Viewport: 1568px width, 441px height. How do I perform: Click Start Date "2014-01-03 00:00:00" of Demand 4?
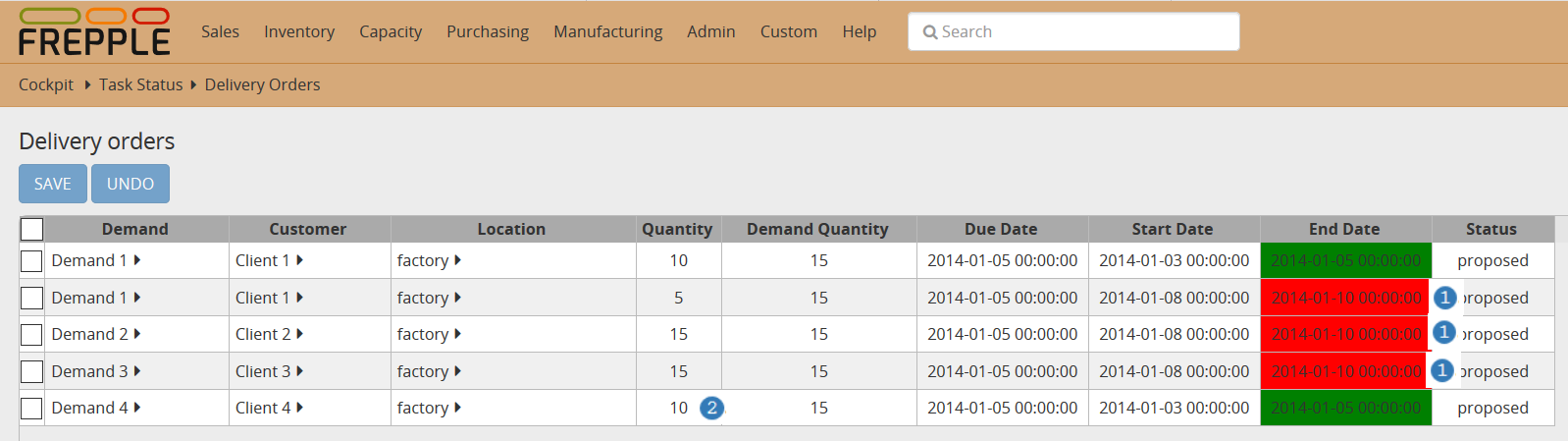point(1175,408)
